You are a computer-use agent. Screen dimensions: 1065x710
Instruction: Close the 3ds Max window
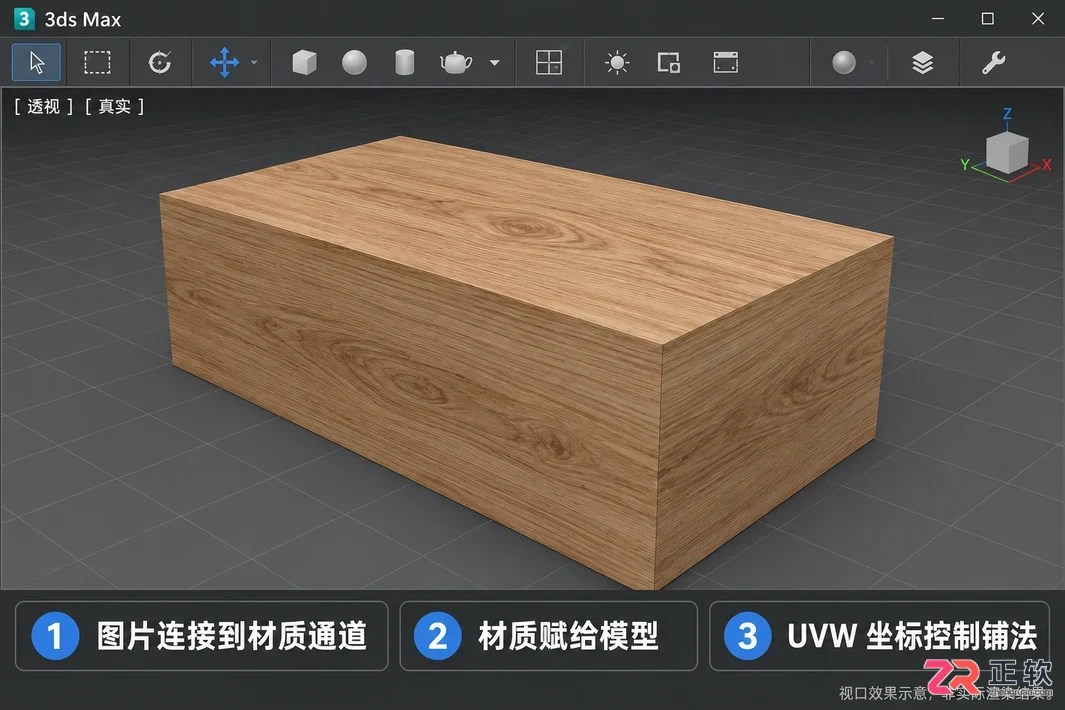[x=1038, y=19]
